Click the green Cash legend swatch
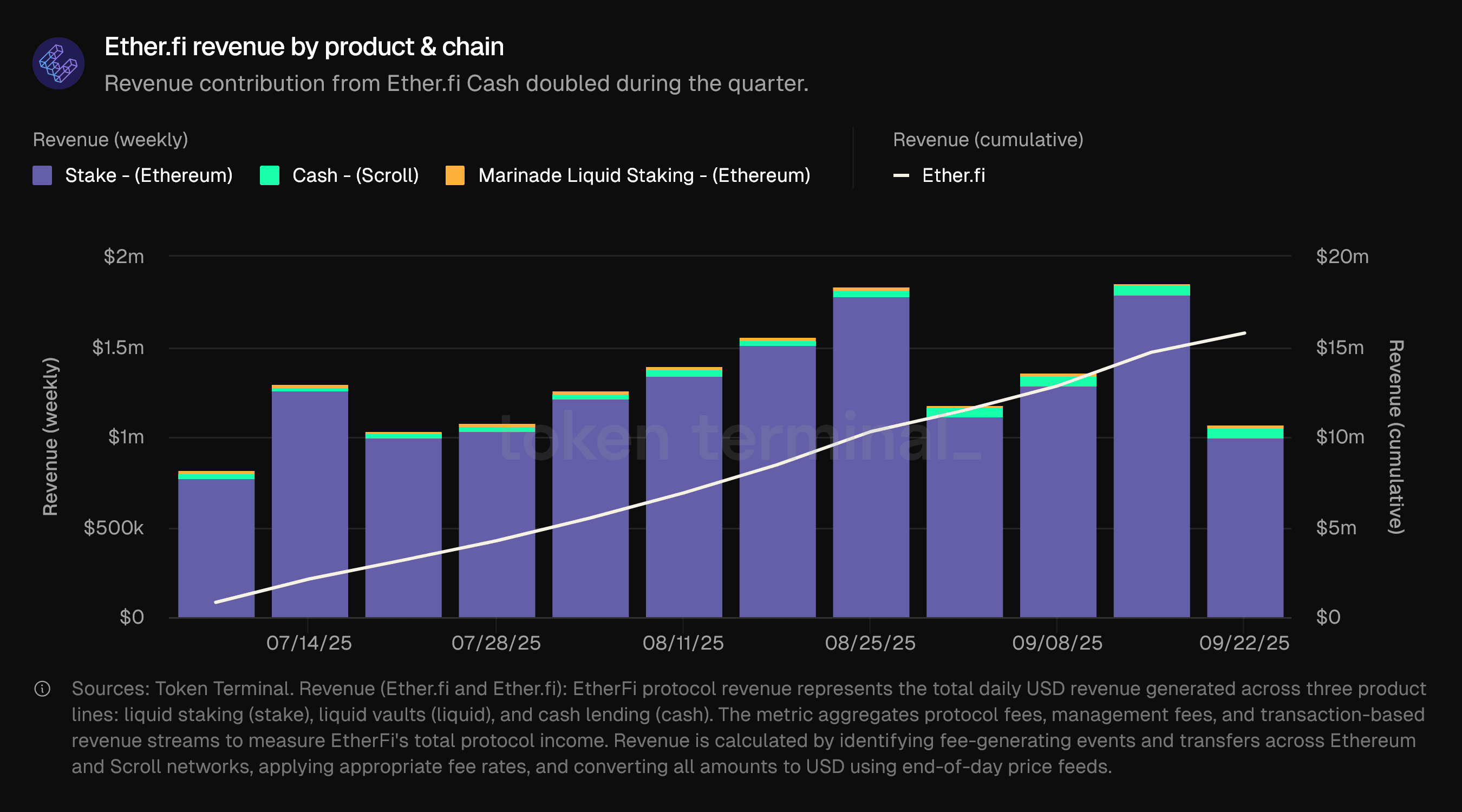 (x=270, y=175)
